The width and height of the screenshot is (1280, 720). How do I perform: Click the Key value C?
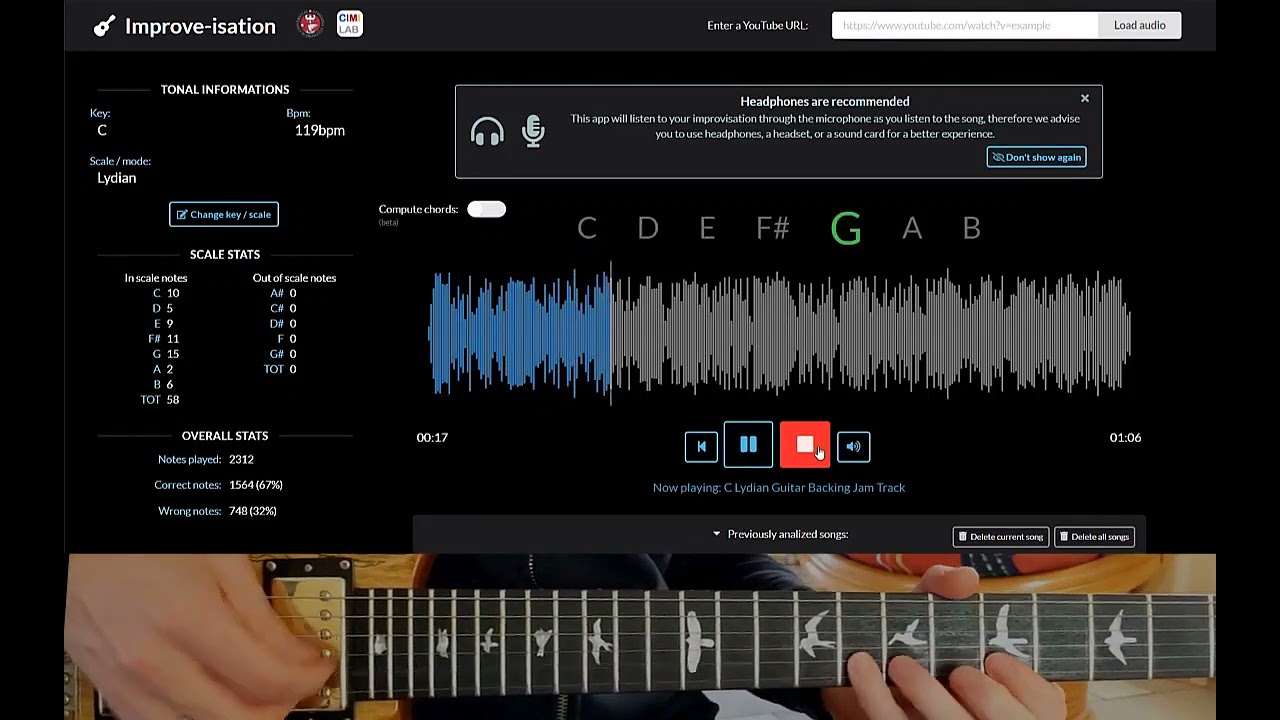[x=102, y=130]
